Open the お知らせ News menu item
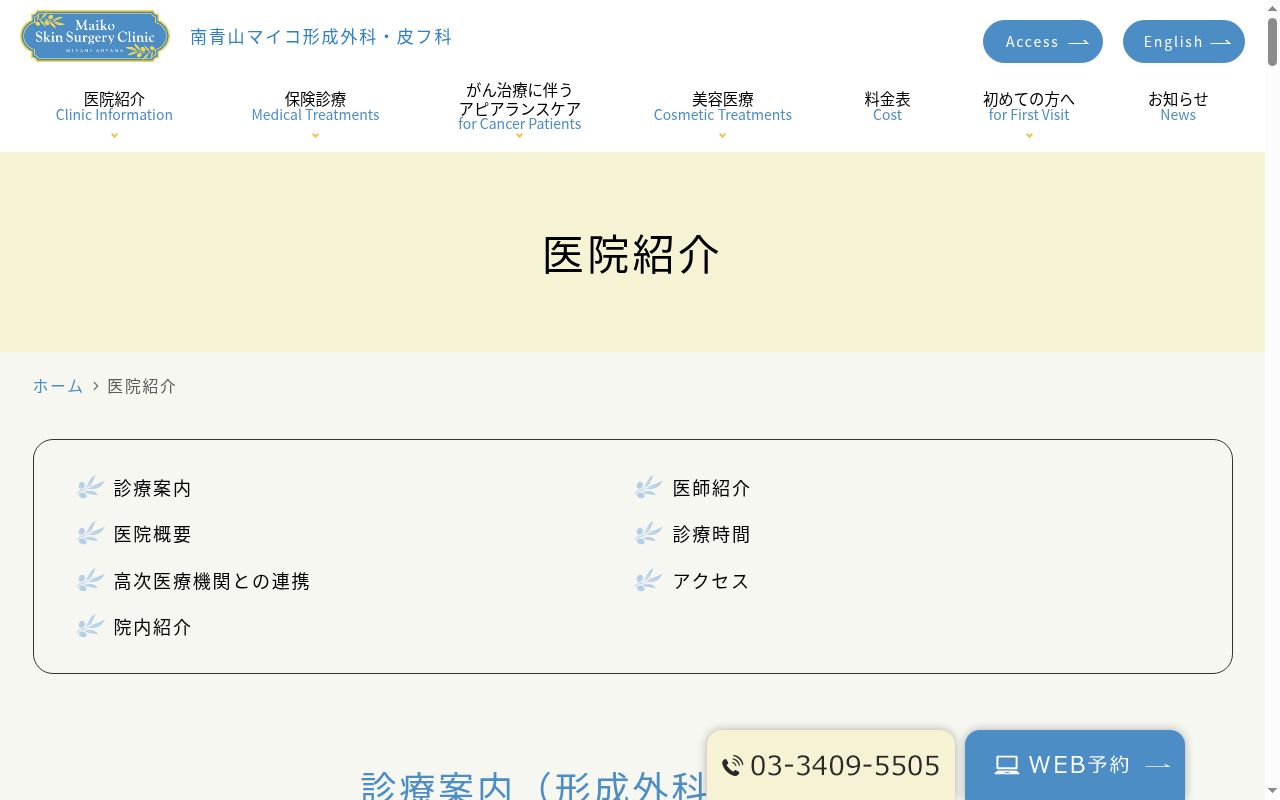The width and height of the screenshot is (1280, 800). pos(1178,106)
